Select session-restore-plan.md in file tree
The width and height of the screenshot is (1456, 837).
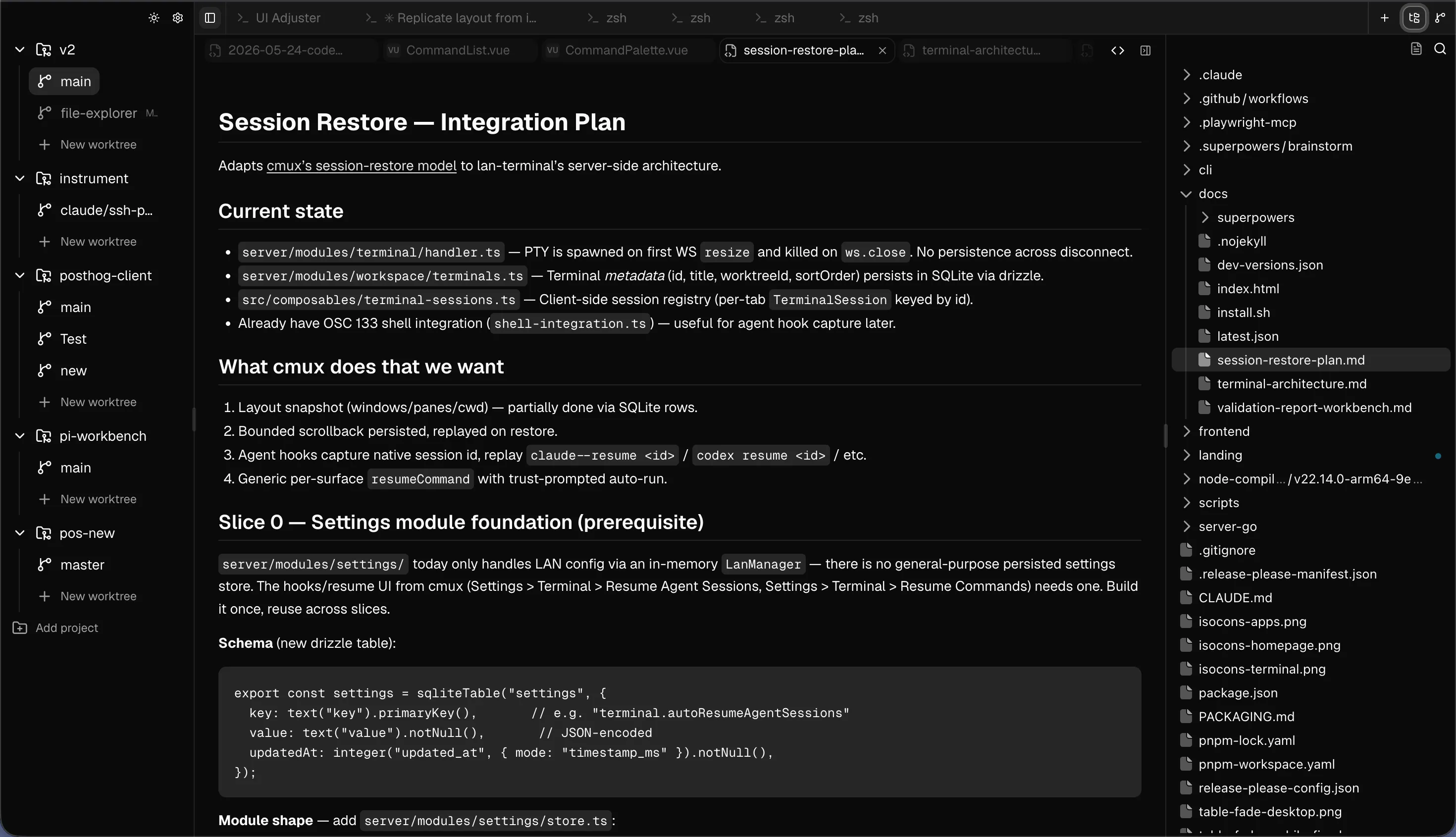(1310, 360)
